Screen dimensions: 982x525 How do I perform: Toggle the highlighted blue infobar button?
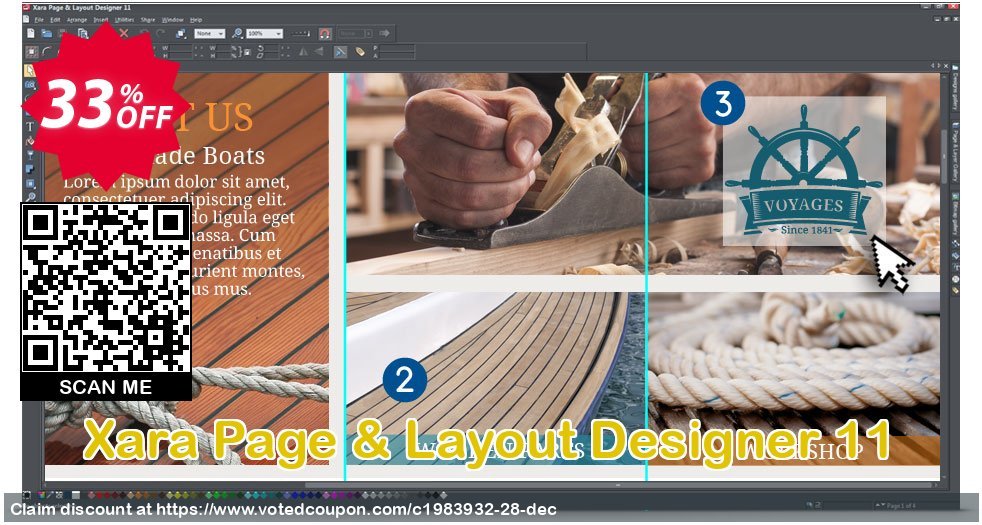coord(340,52)
